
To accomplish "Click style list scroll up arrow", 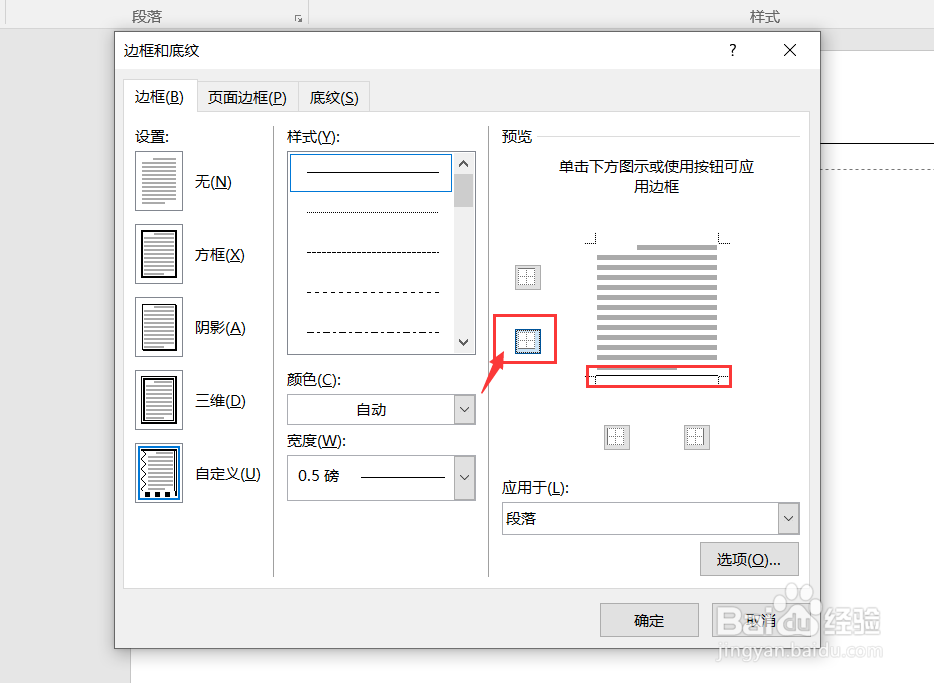I will [463, 164].
